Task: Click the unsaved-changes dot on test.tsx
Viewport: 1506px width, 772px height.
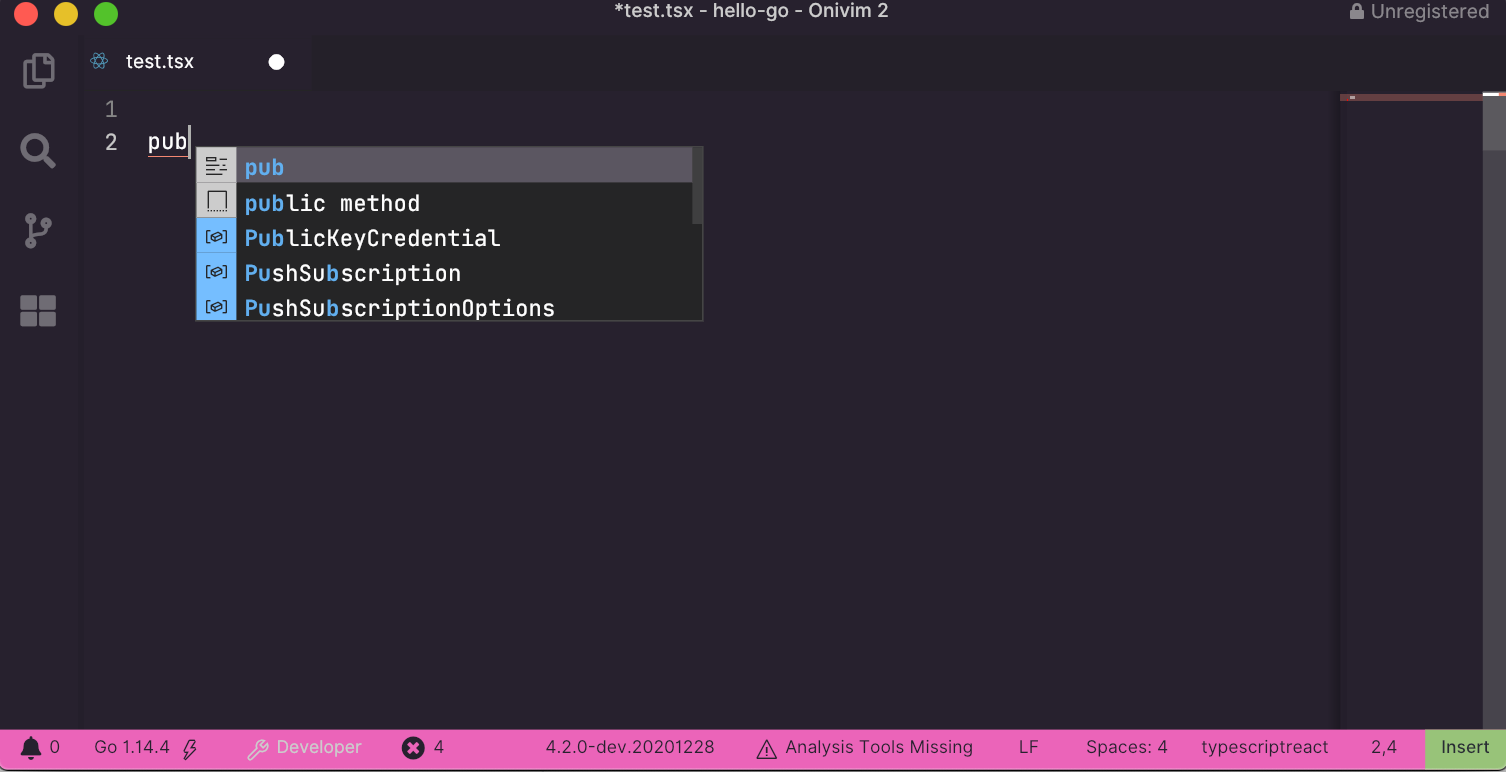Action: [x=276, y=61]
